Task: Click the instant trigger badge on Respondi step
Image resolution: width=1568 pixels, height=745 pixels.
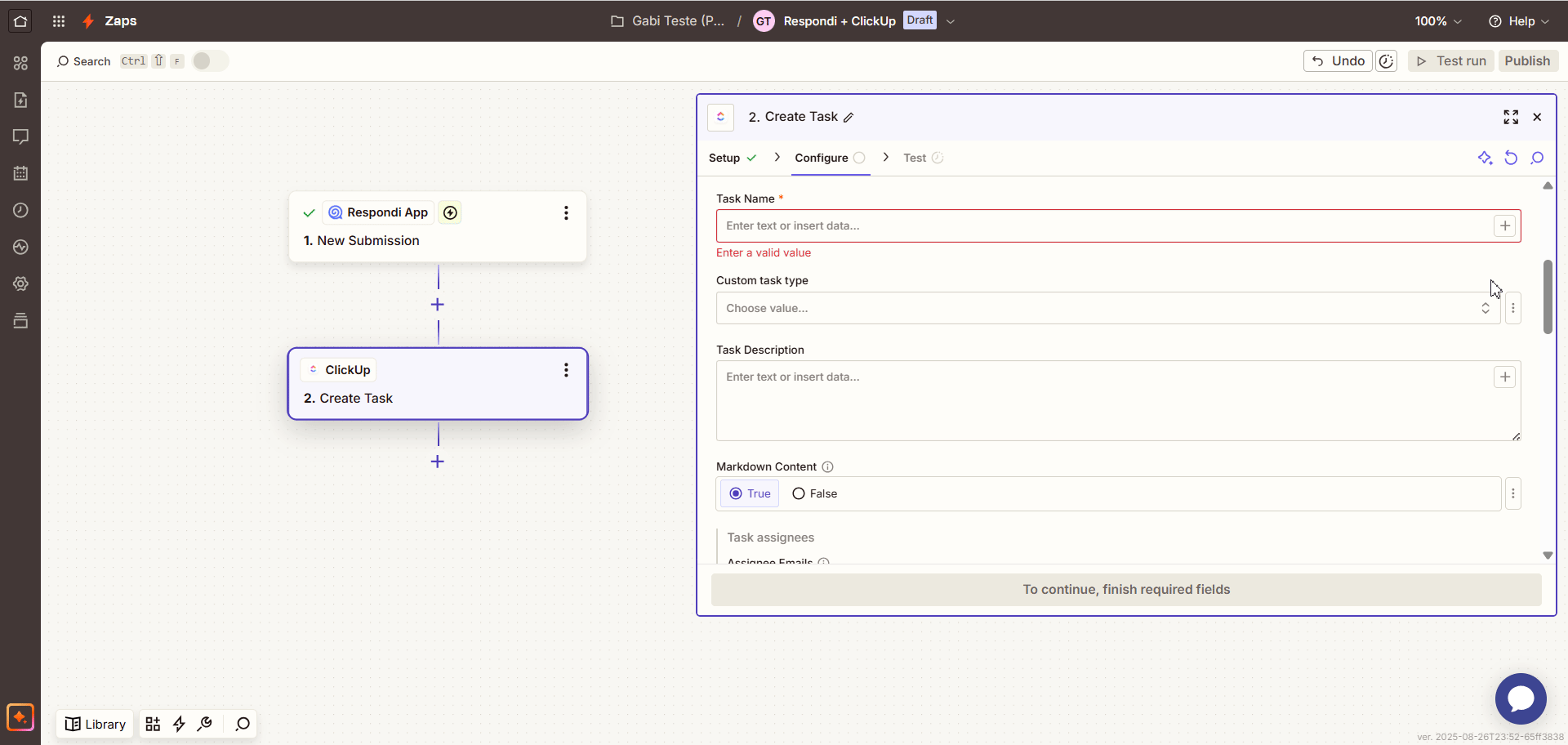Action: 450,213
